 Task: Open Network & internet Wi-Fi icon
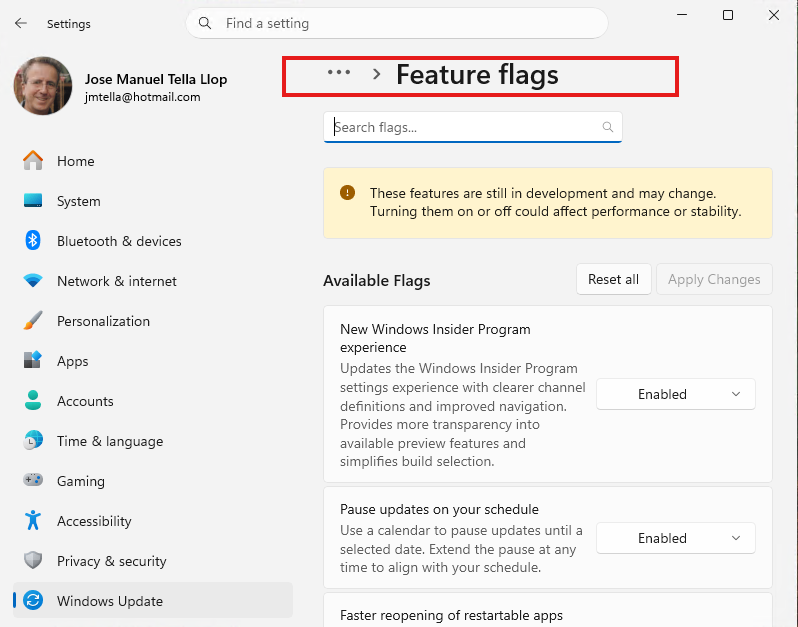[33, 281]
